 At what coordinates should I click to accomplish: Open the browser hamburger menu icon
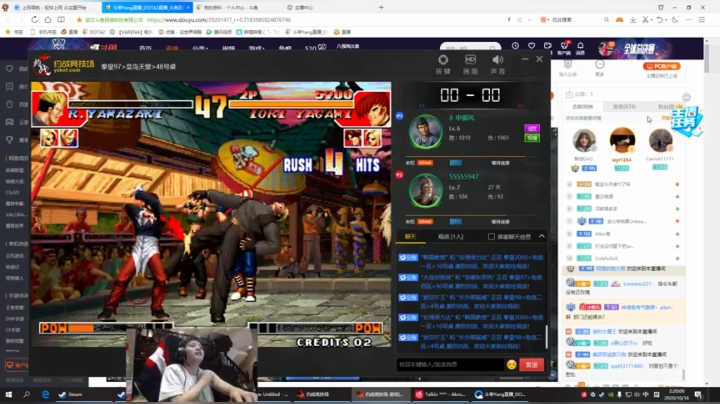point(702,20)
